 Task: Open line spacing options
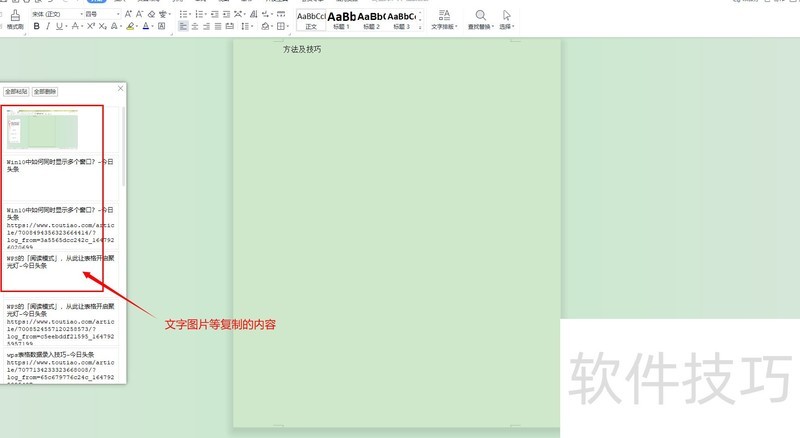pos(245,26)
